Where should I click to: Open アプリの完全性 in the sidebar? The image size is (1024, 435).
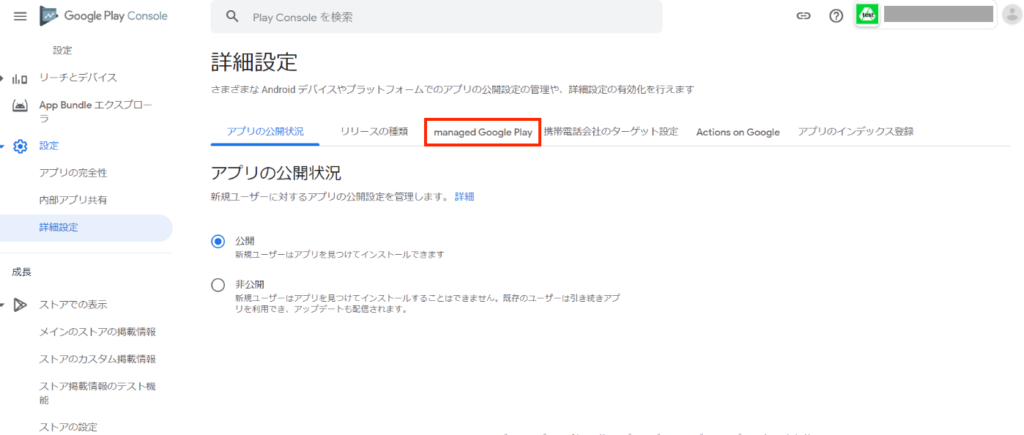[x=73, y=173]
